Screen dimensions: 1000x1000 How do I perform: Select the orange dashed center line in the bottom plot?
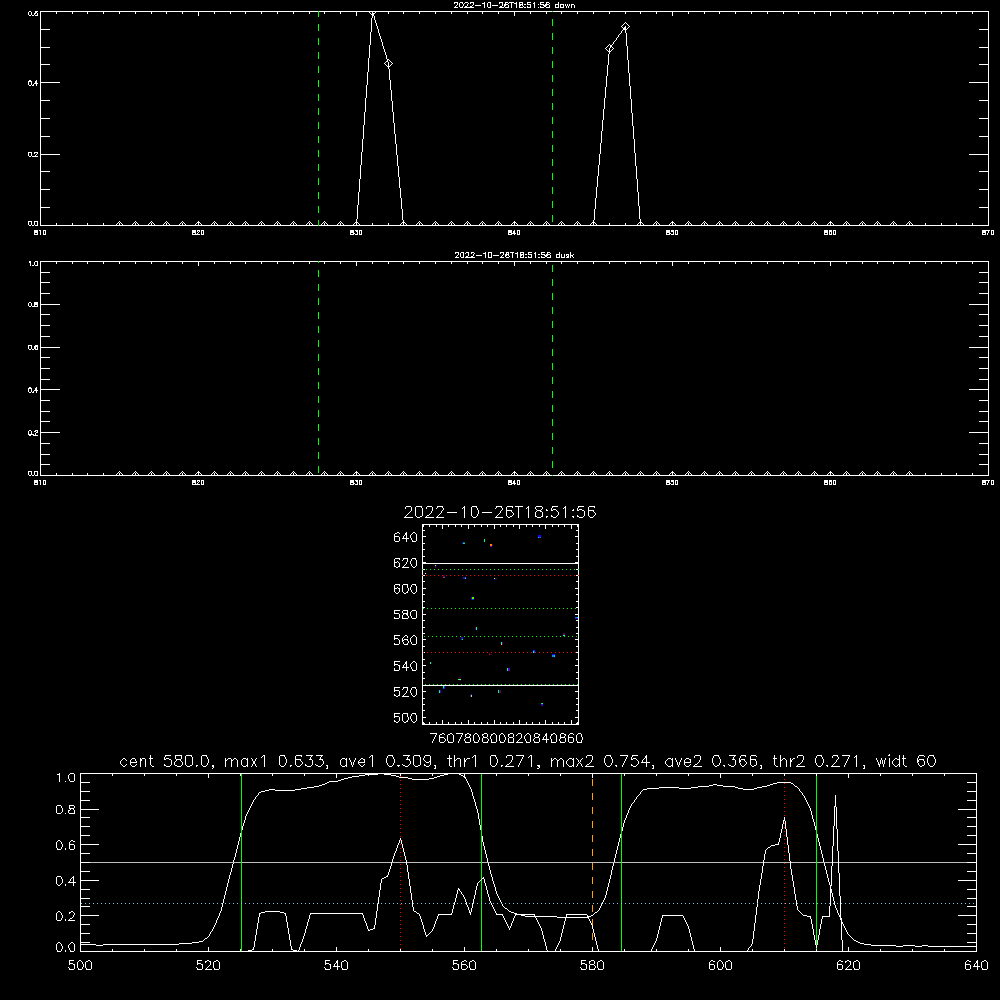tap(592, 861)
